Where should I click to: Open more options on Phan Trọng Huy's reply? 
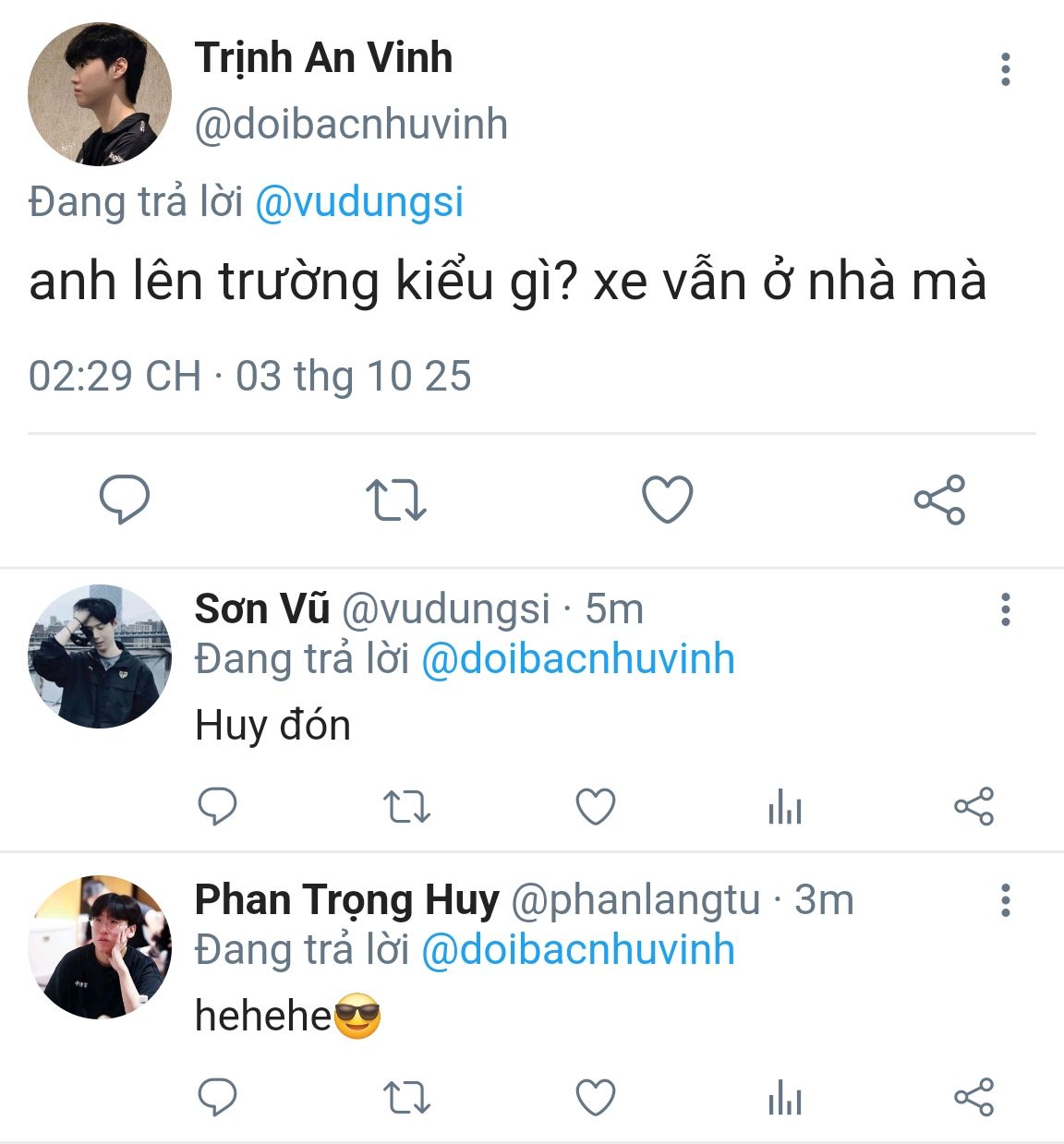[1005, 900]
